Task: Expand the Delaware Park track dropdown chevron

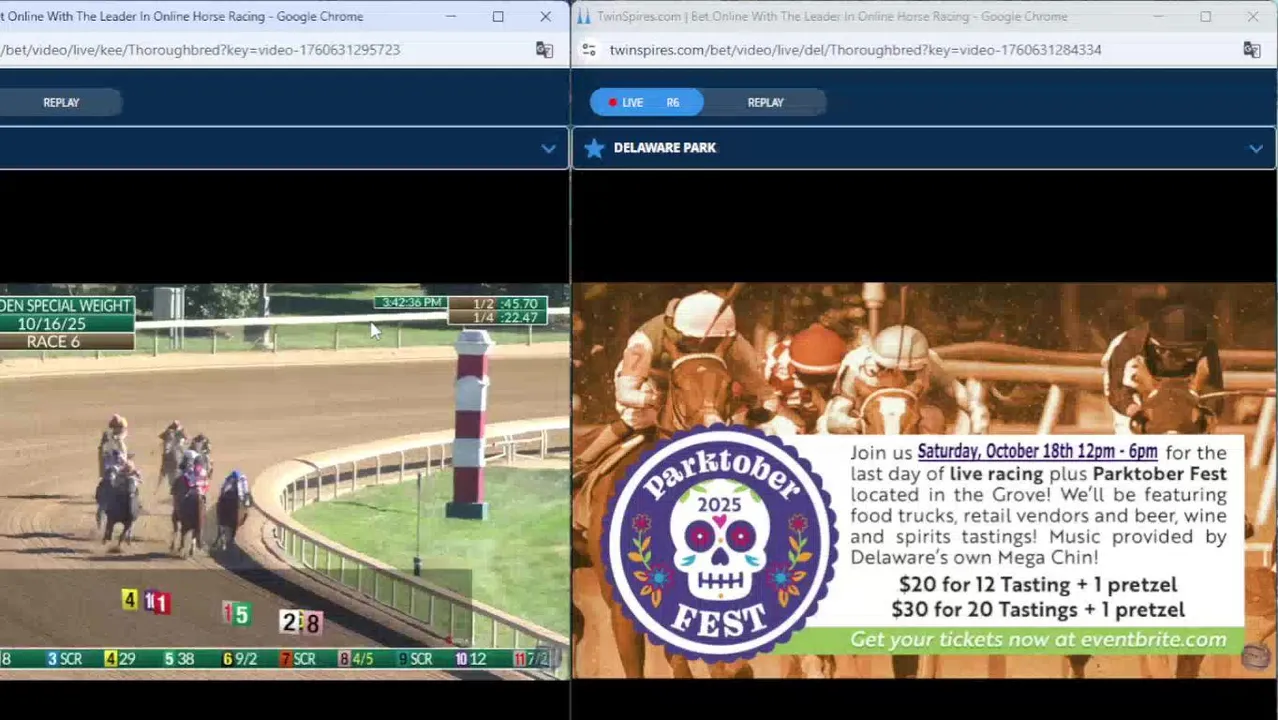Action: [1255, 148]
